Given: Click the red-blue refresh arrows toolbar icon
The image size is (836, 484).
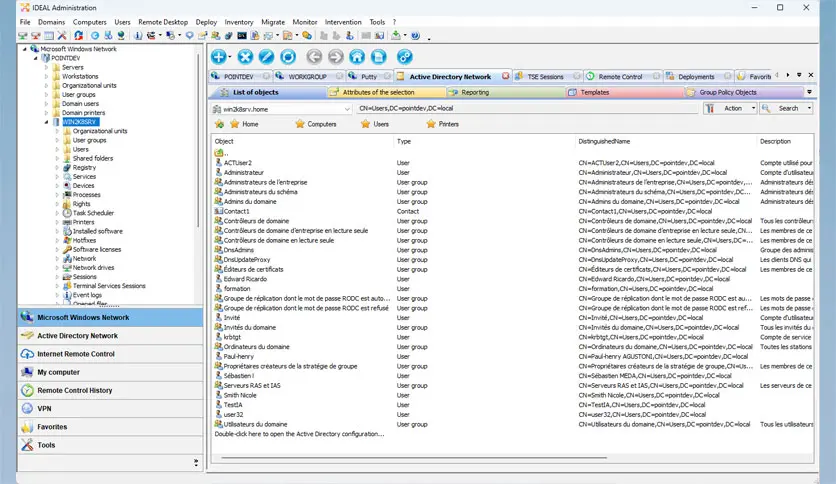Looking at the screenshot, I should click(x=78, y=36).
